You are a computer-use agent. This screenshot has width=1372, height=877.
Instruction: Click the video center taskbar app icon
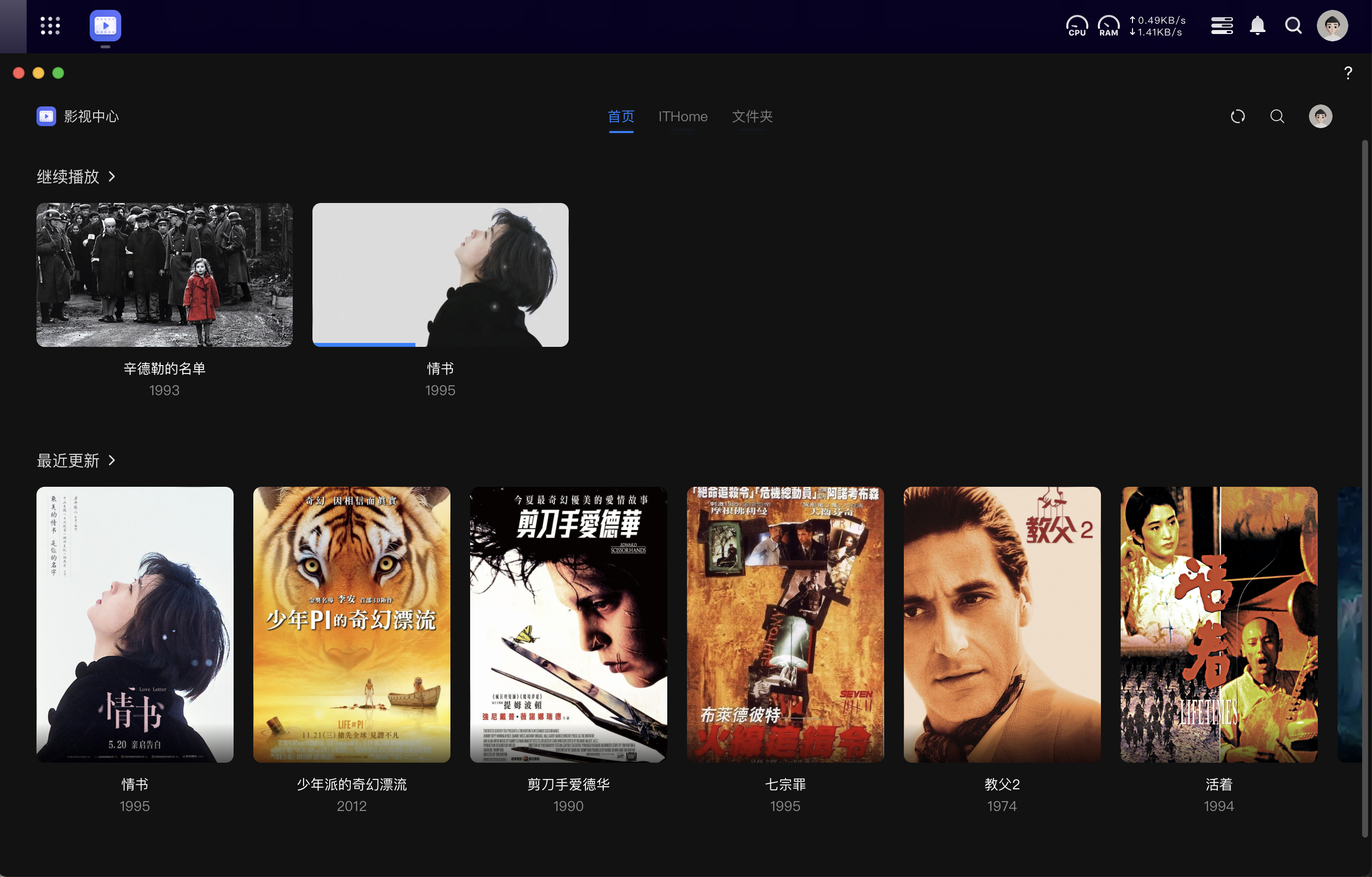click(x=105, y=26)
